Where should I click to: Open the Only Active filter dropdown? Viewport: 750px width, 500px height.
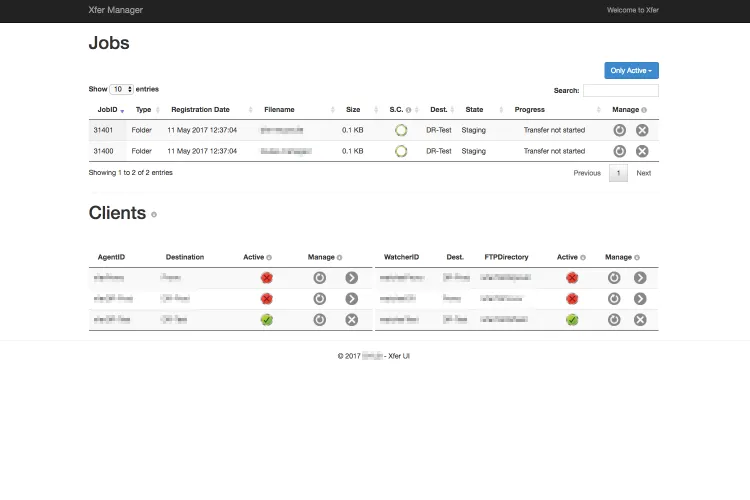click(631, 70)
